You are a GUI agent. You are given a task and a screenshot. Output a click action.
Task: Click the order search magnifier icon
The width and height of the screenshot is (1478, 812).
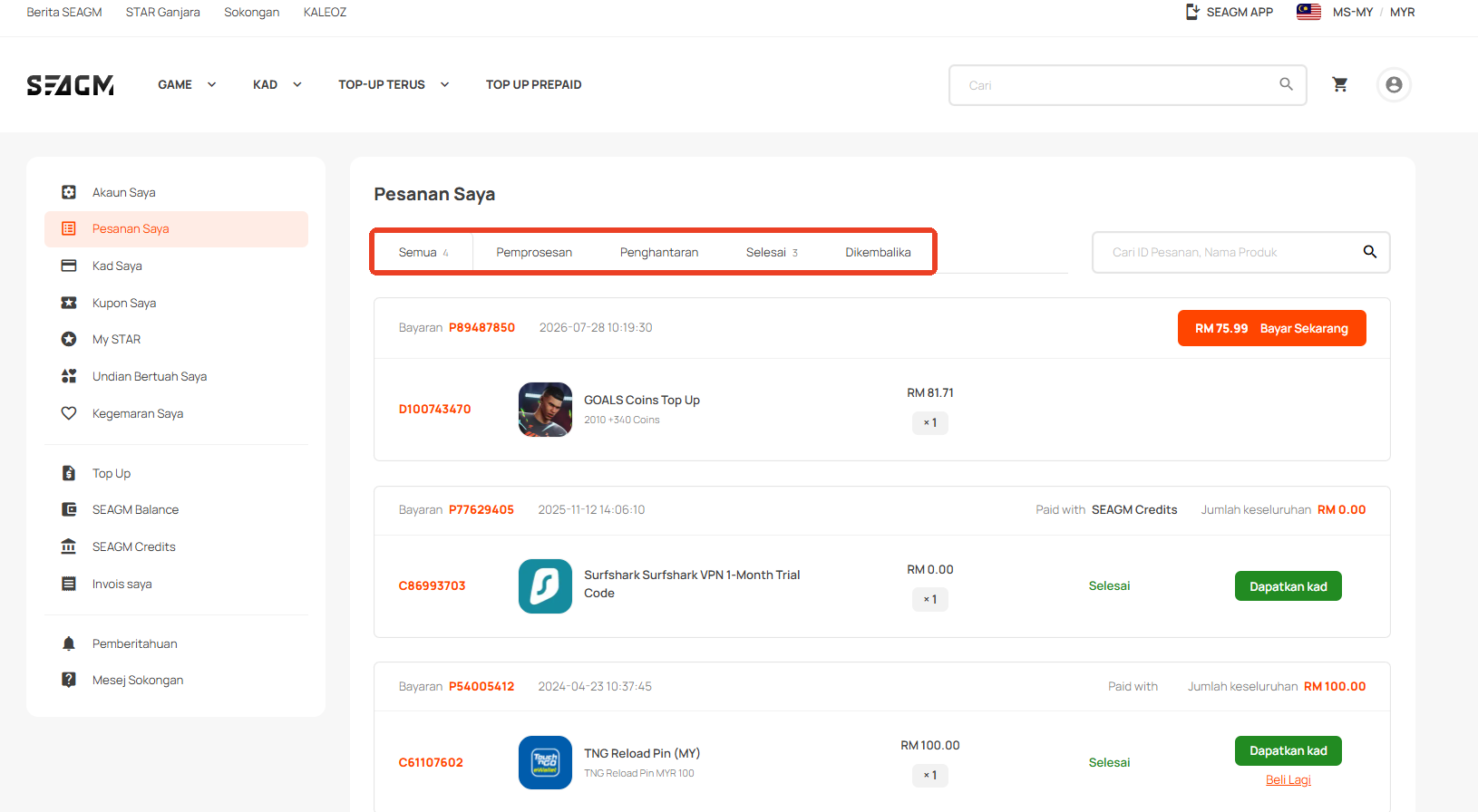pyautogui.click(x=1370, y=252)
